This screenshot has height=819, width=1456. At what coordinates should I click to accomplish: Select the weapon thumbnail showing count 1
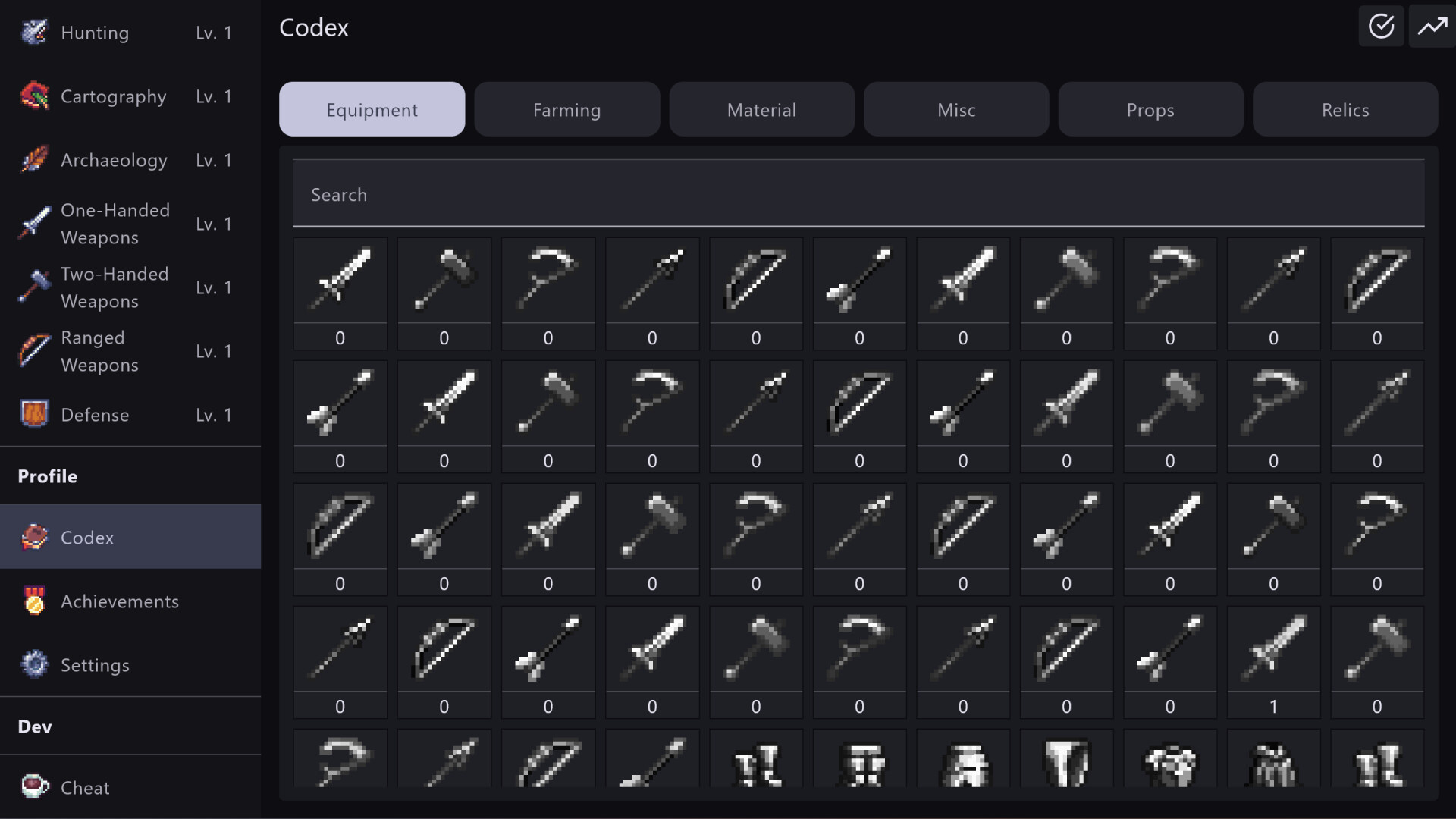point(1273,648)
